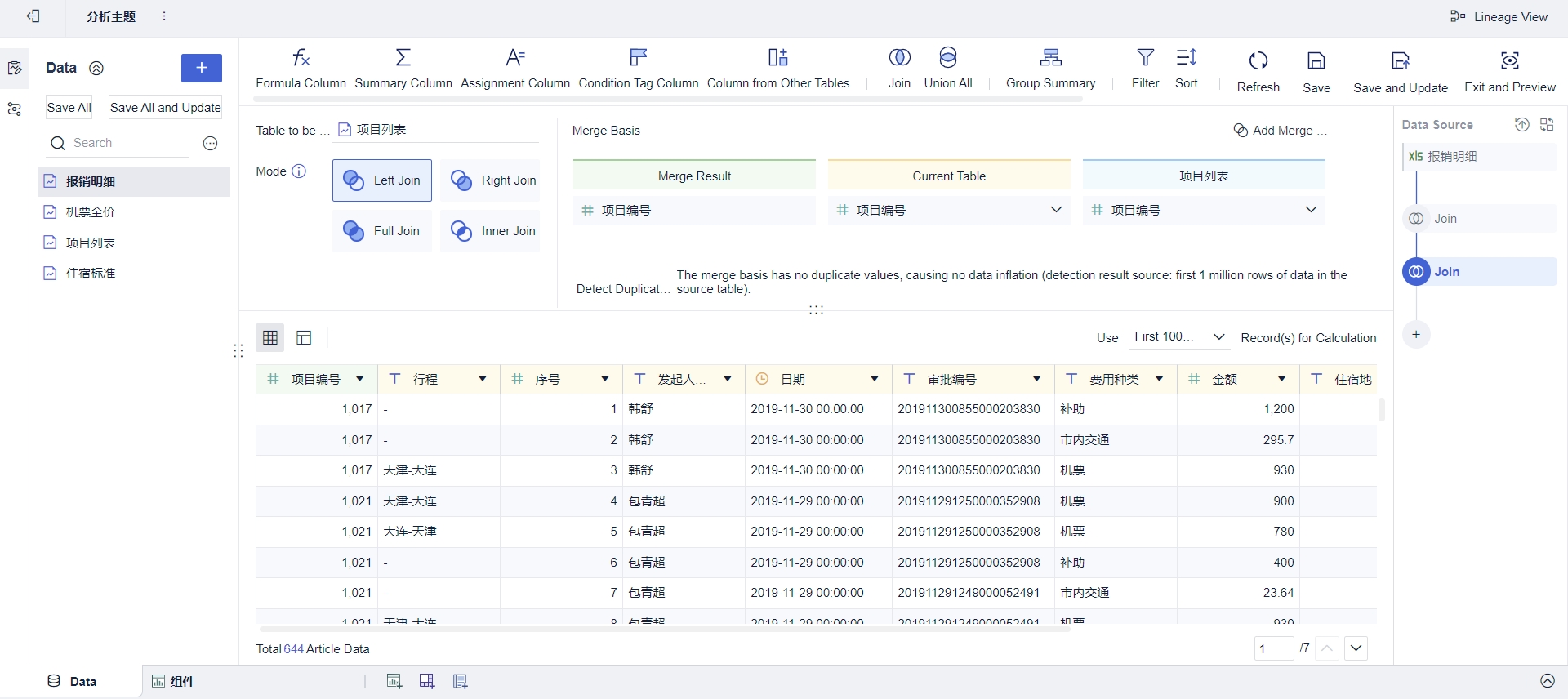Click the data Search field

(122, 143)
